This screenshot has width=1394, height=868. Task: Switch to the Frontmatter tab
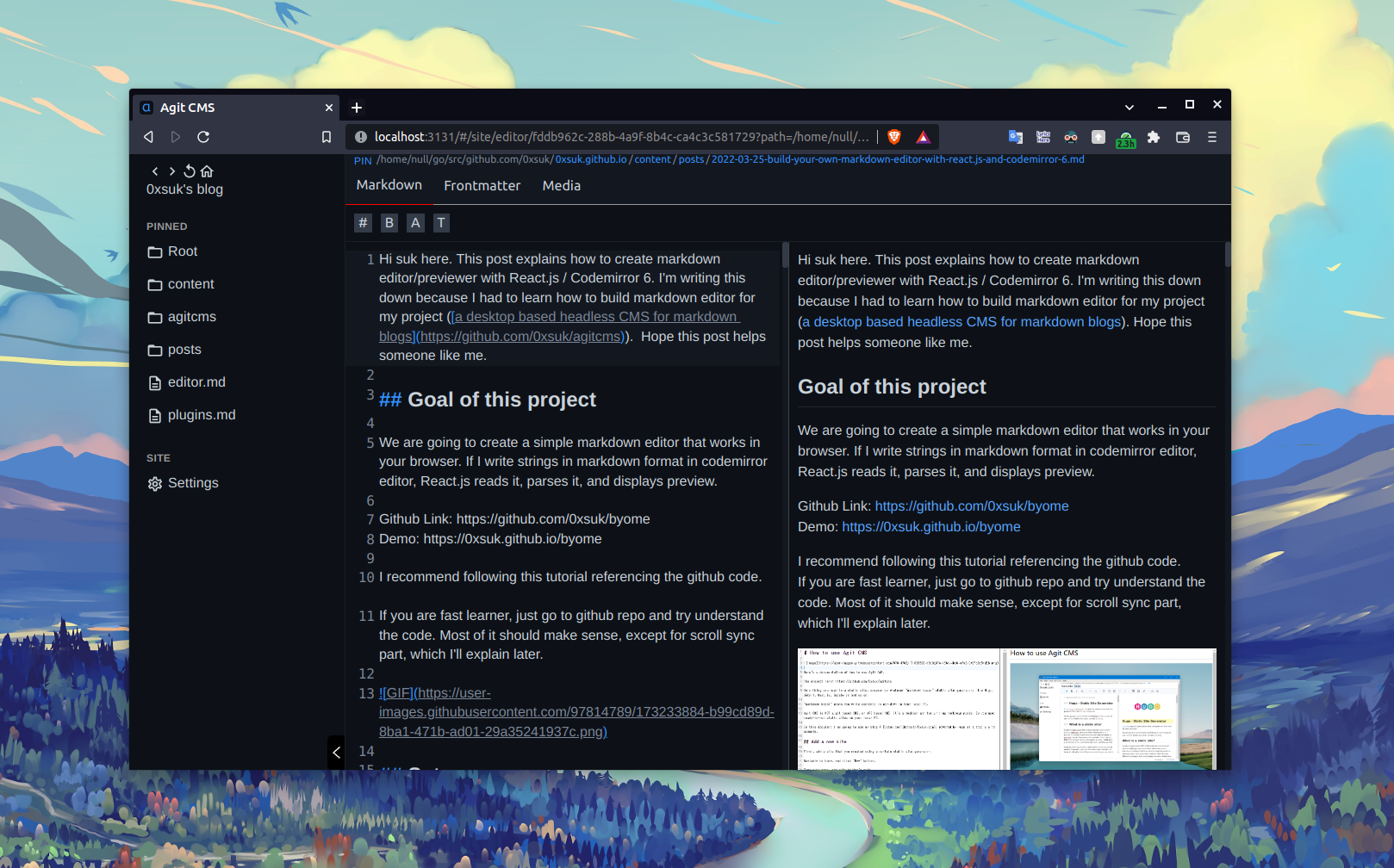click(x=482, y=186)
